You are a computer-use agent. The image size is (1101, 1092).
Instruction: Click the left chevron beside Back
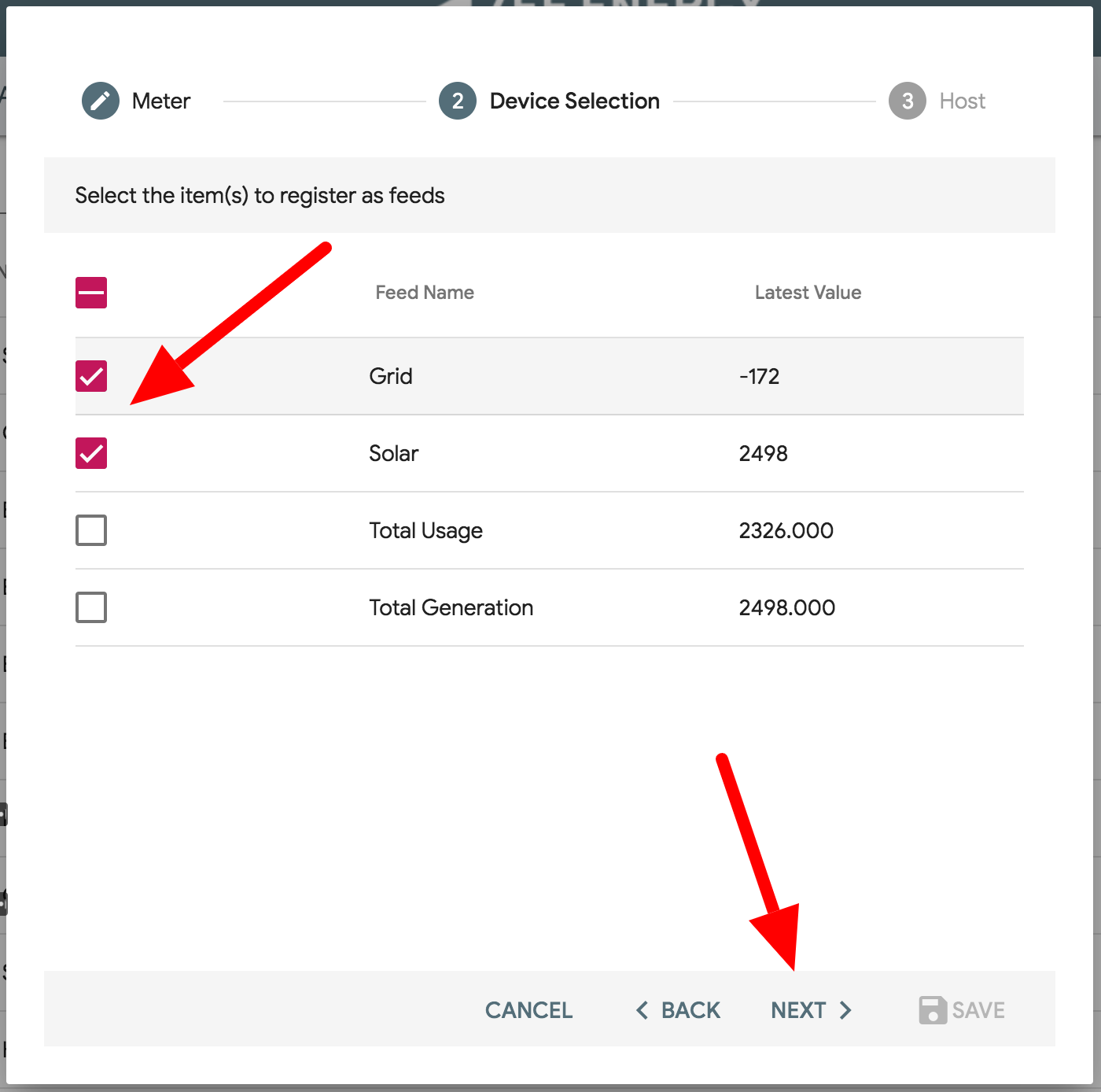pyautogui.click(x=642, y=1010)
